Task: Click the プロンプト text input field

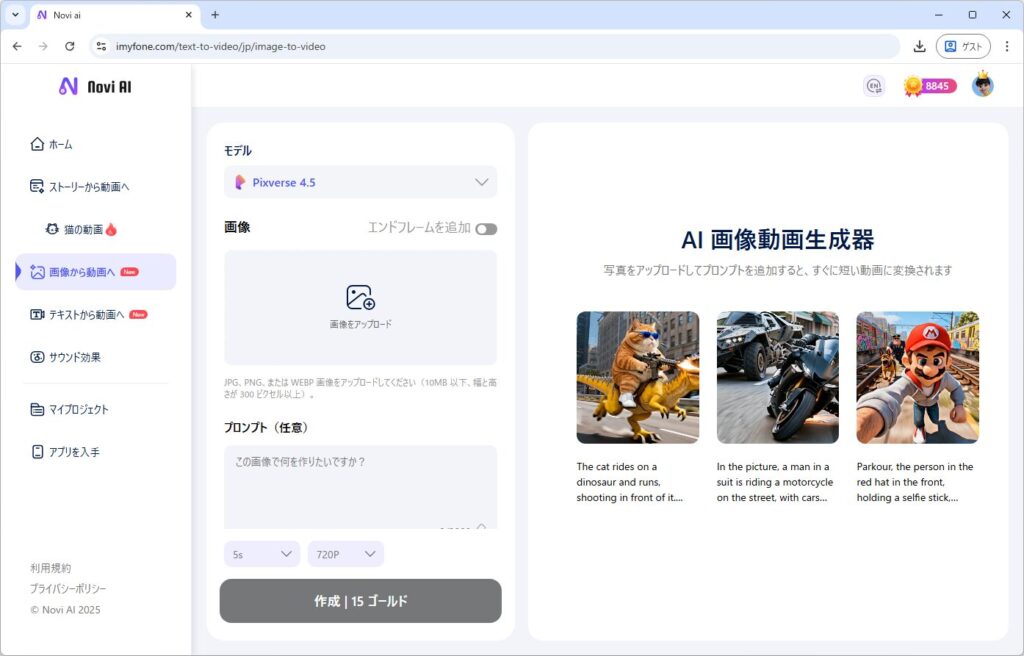Action: (360, 485)
